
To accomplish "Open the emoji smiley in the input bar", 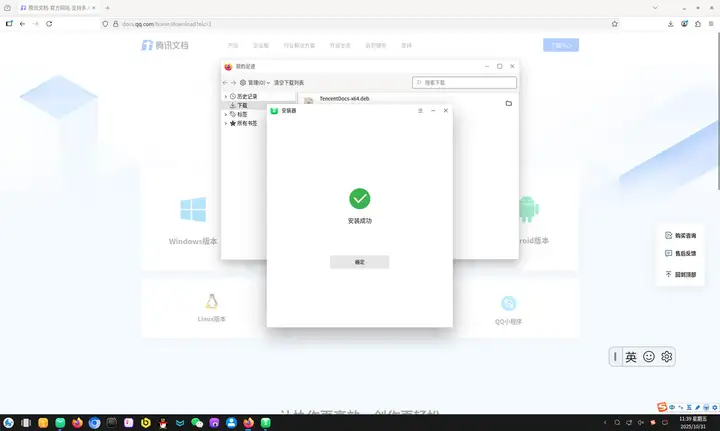I will click(x=649, y=357).
